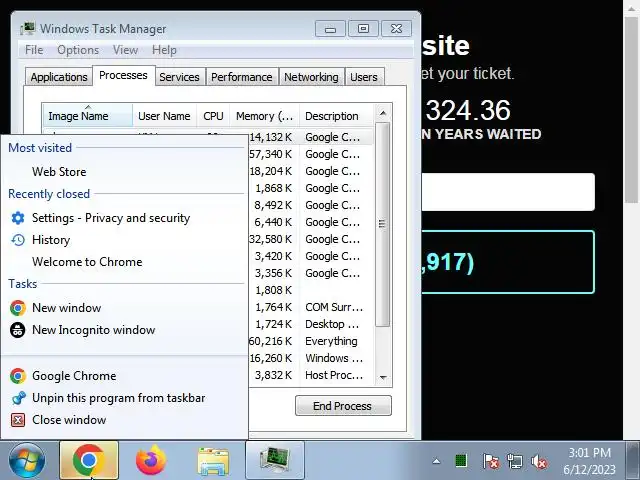
Task: Click the pin icon beside Unpin entry
Action: pyautogui.click(x=18, y=398)
